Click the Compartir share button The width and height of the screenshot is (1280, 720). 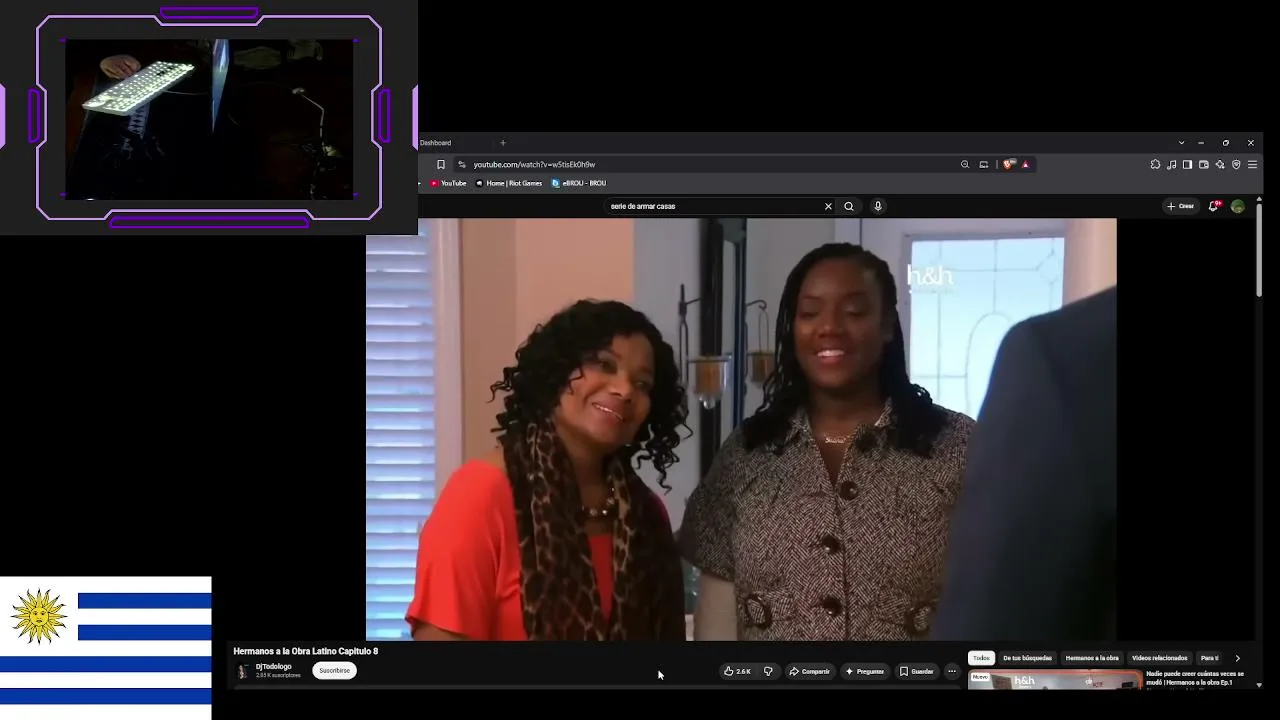click(x=809, y=671)
